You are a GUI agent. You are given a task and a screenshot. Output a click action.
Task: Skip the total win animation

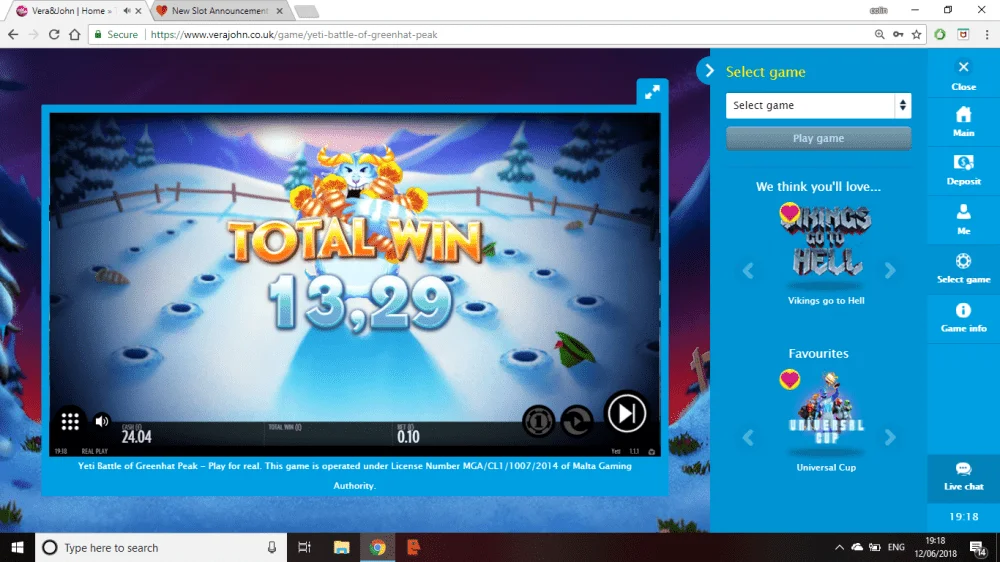pyautogui.click(x=626, y=413)
